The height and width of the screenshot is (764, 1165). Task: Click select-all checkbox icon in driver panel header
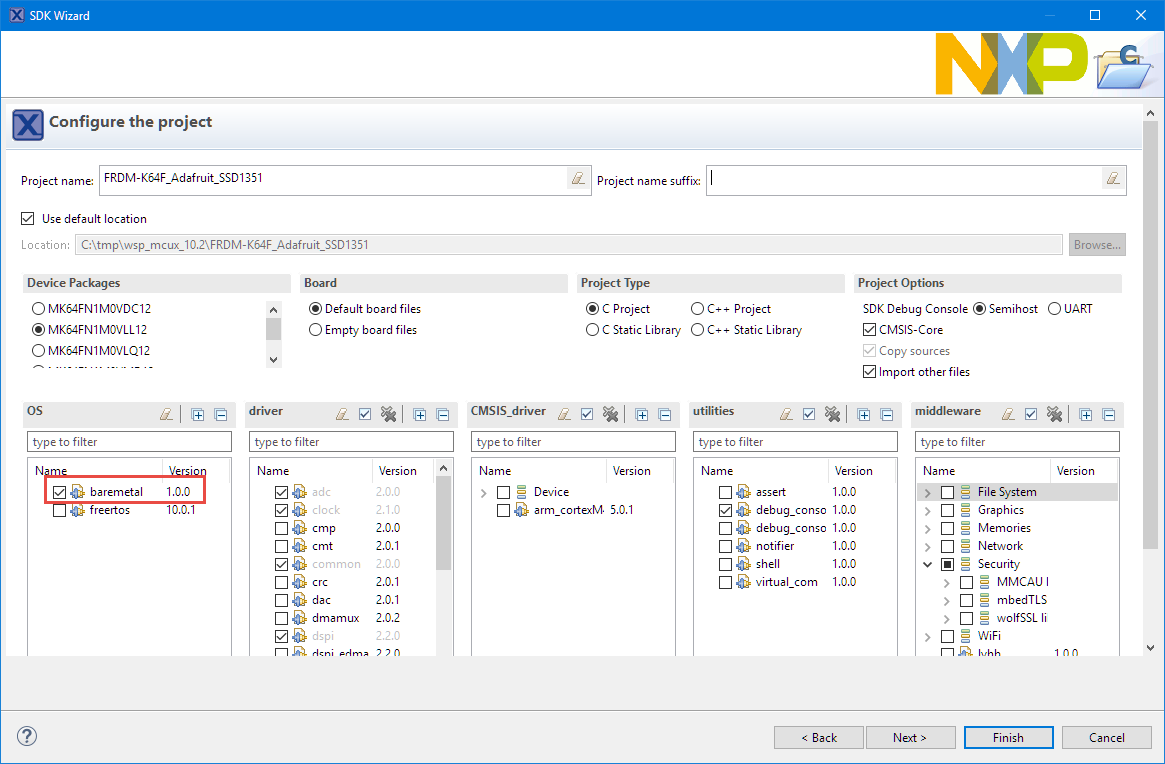[x=366, y=414]
